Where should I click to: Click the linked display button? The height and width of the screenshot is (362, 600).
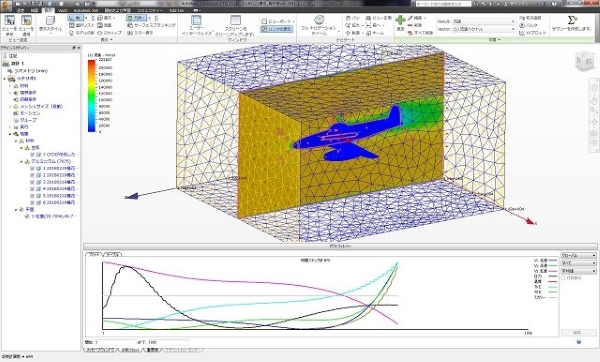[277, 29]
